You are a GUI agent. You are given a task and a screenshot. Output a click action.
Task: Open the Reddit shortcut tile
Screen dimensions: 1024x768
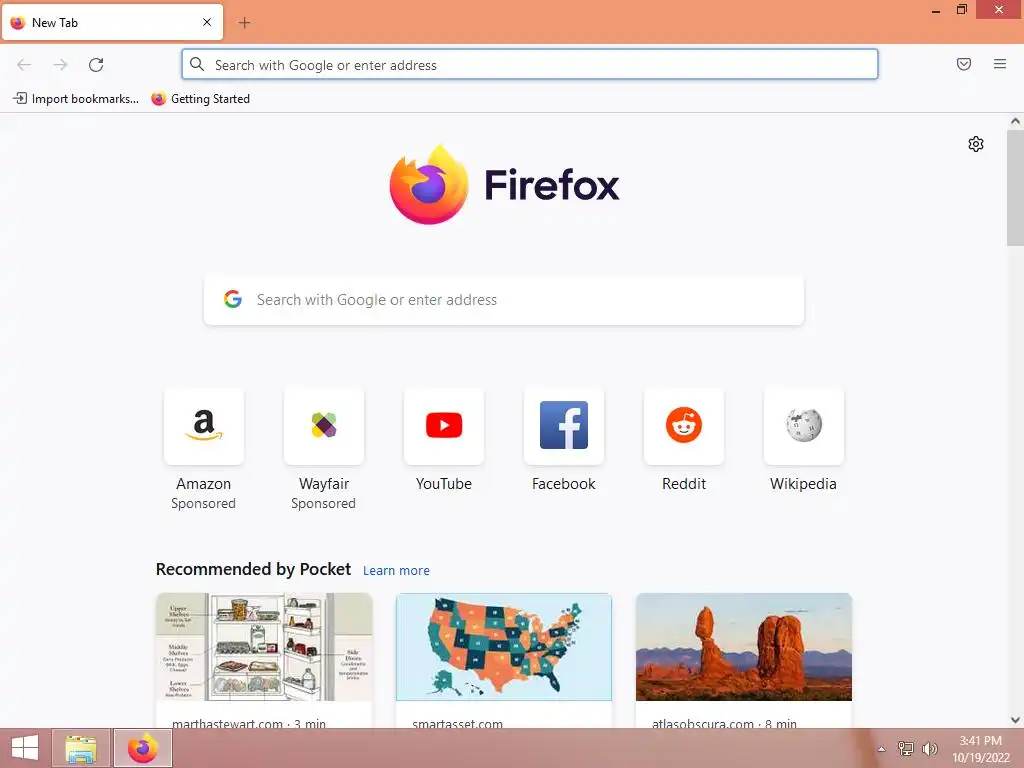(x=684, y=426)
